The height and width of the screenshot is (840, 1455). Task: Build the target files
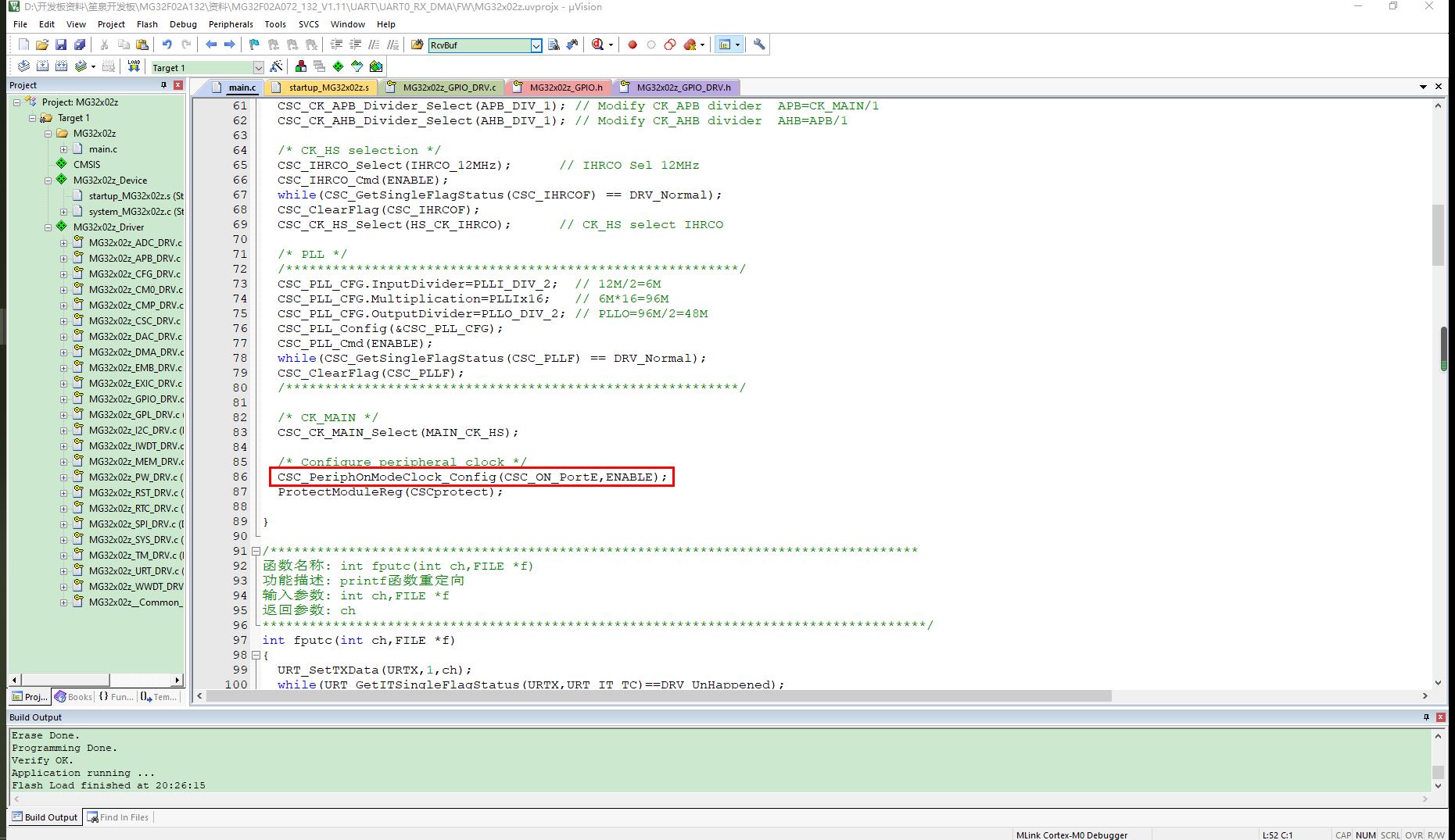42,66
